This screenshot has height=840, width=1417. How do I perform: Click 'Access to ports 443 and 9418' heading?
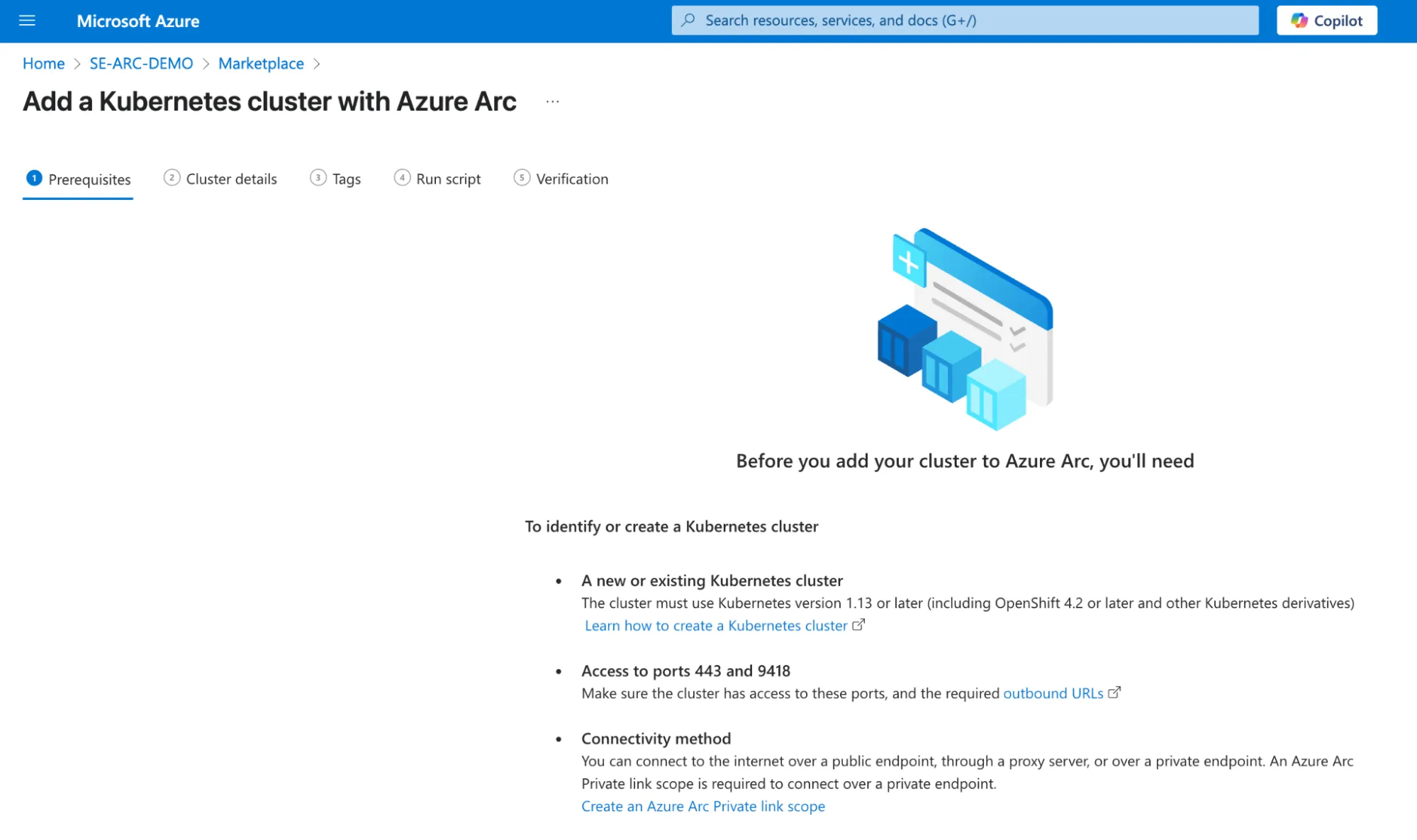pos(685,671)
